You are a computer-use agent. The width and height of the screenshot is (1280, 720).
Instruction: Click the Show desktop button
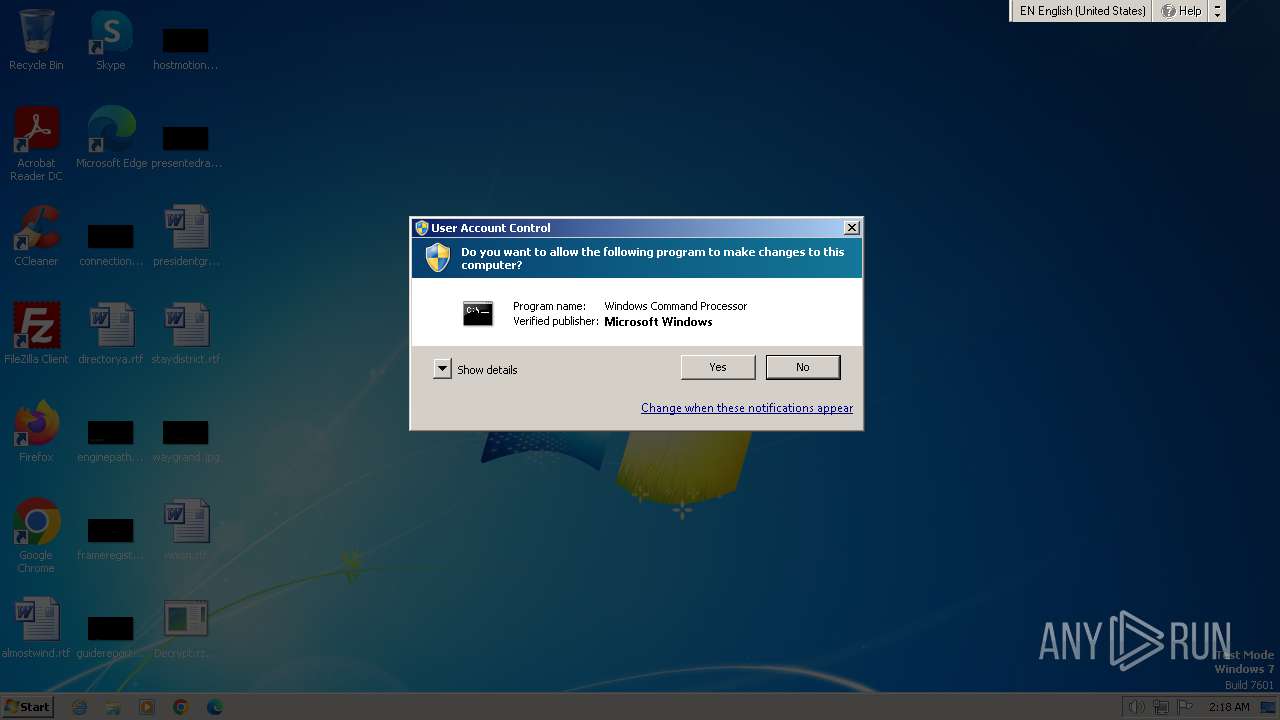1268,707
